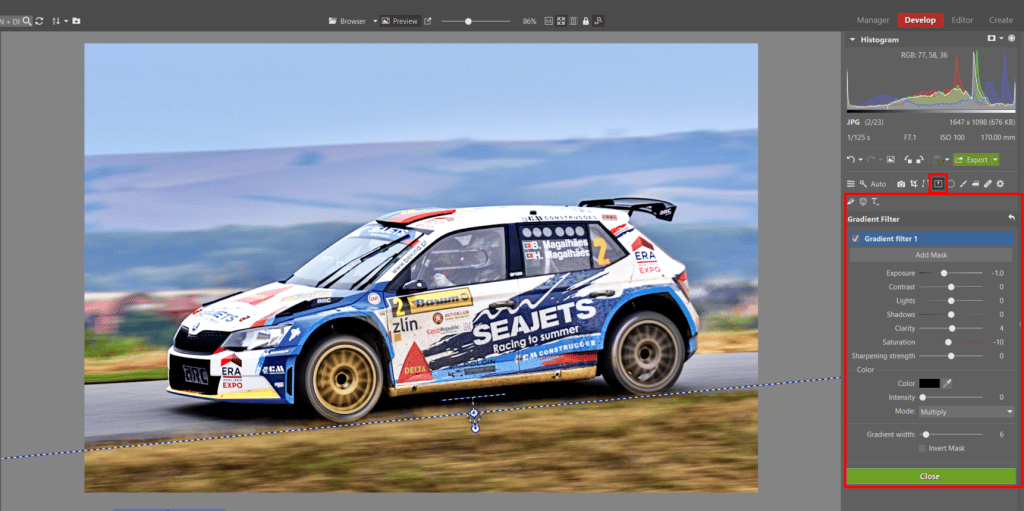Collapse the Histogram panel triangle
The width and height of the screenshot is (1024, 511).
click(x=852, y=40)
